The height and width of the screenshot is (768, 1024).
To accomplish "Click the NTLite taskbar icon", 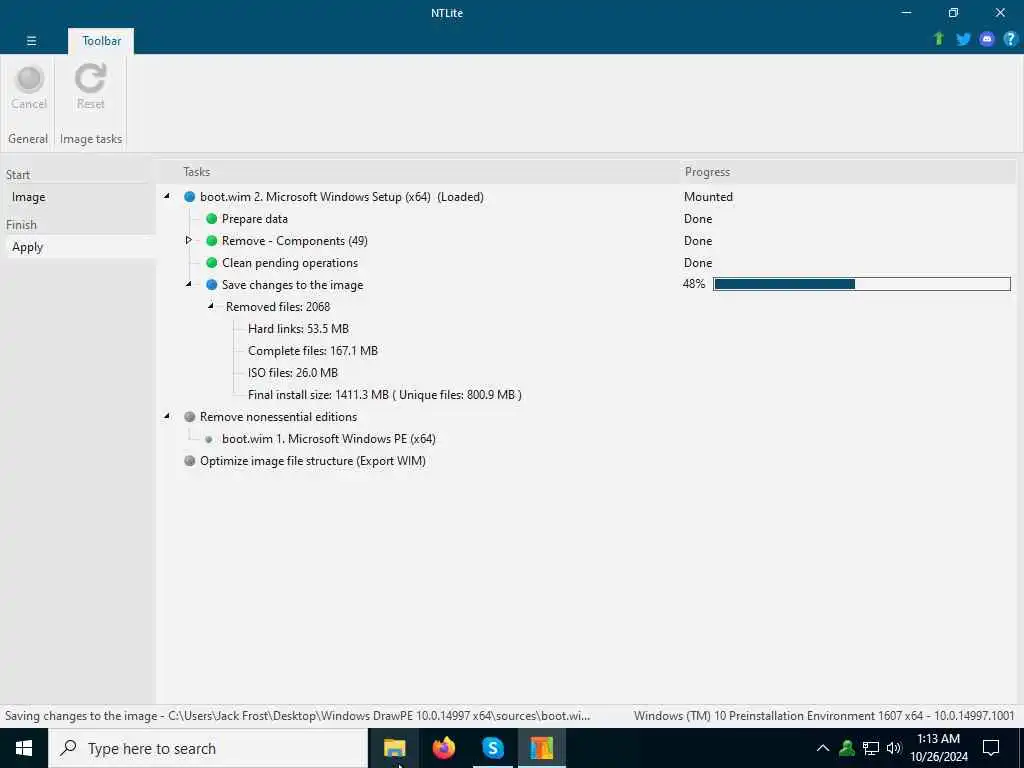I will [541, 748].
